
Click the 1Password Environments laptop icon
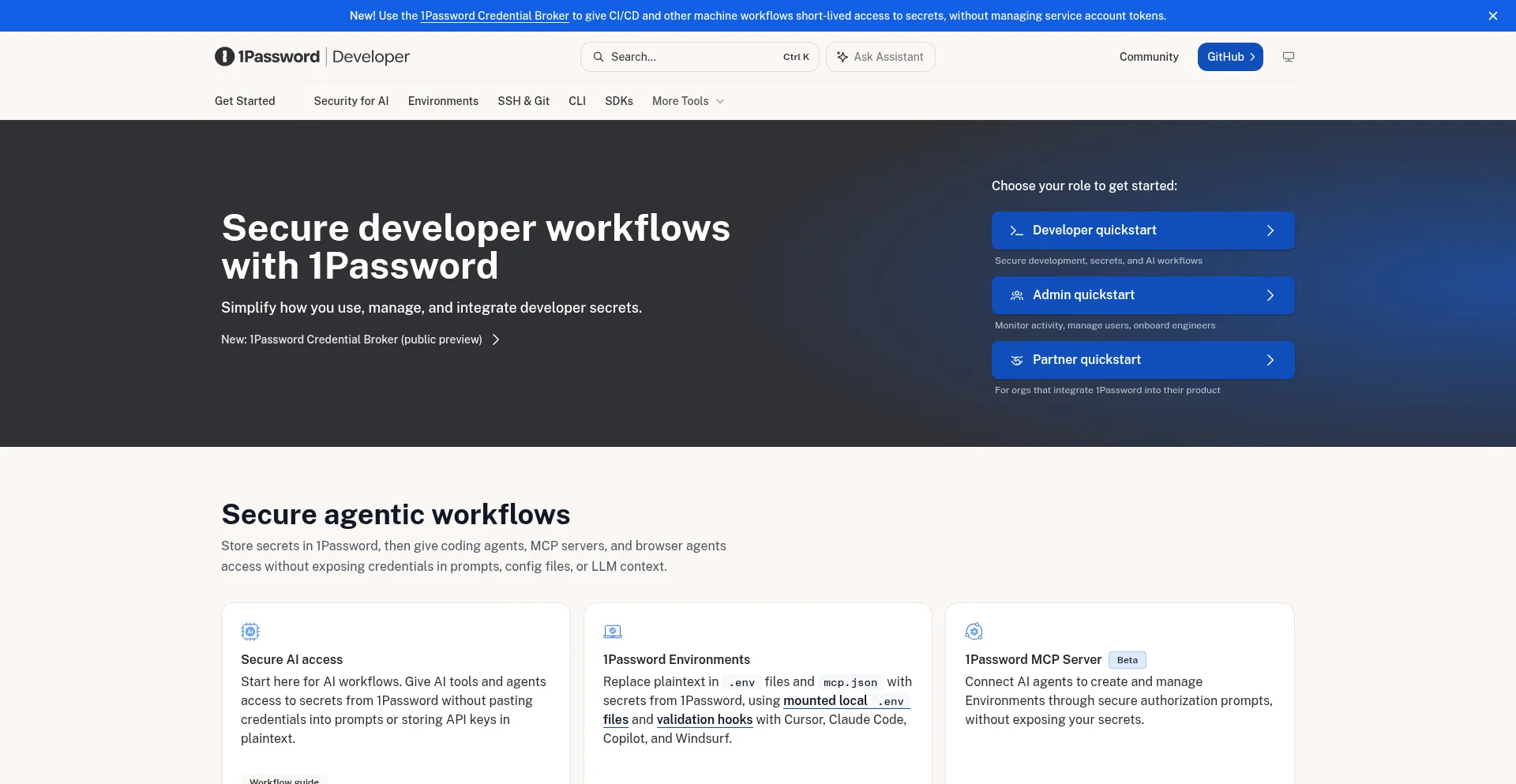tap(613, 632)
